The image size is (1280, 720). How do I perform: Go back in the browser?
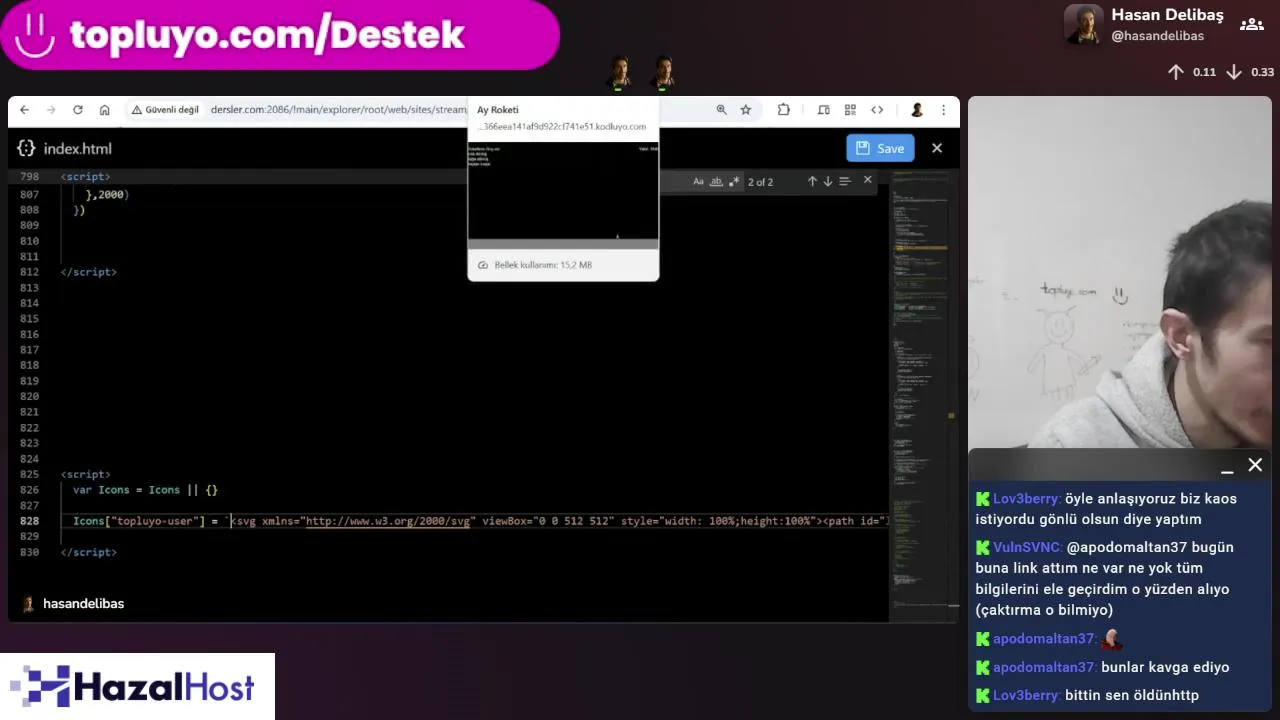[x=24, y=110]
